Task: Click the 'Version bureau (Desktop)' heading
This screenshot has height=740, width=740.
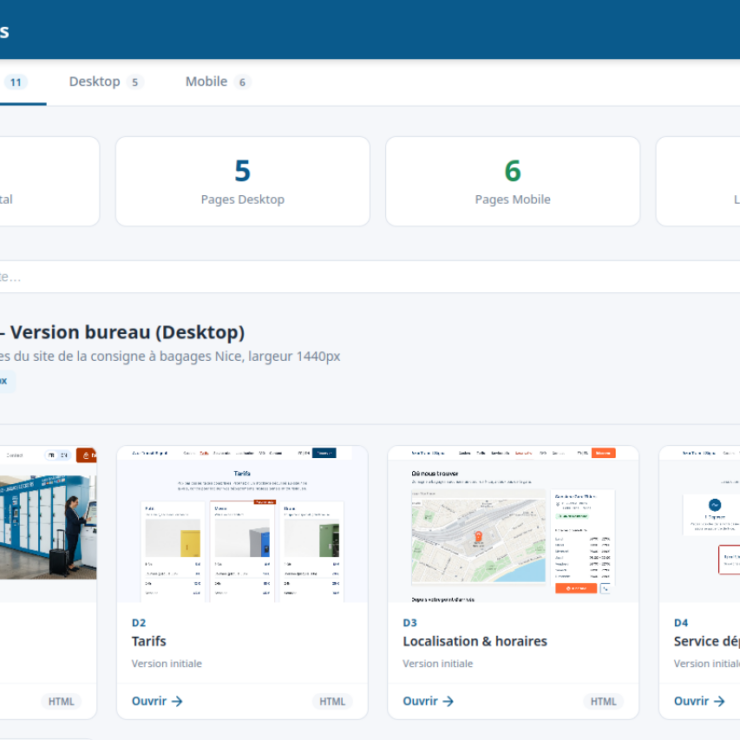Action: pyautogui.click(x=127, y=332)
